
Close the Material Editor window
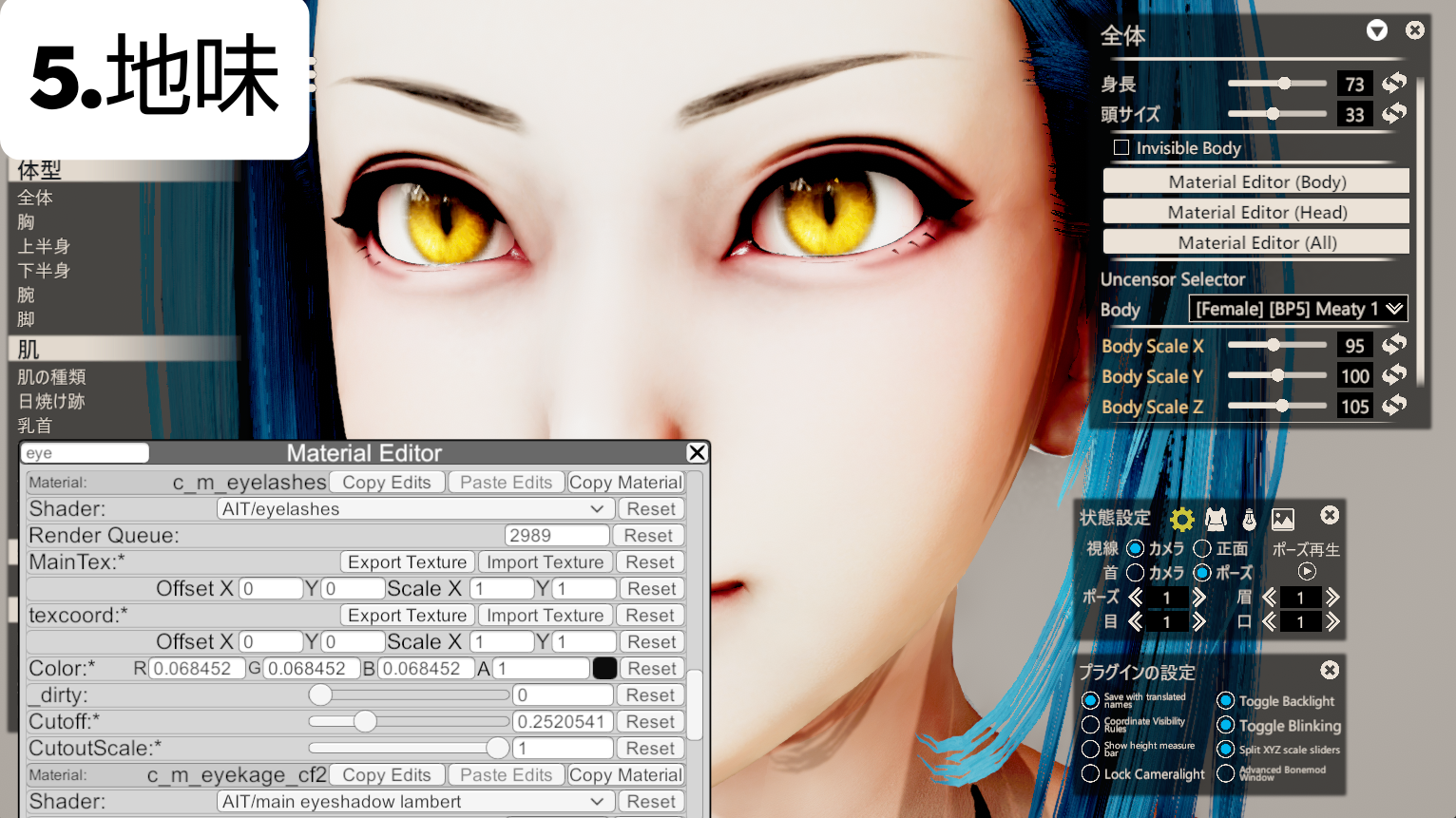697,452
